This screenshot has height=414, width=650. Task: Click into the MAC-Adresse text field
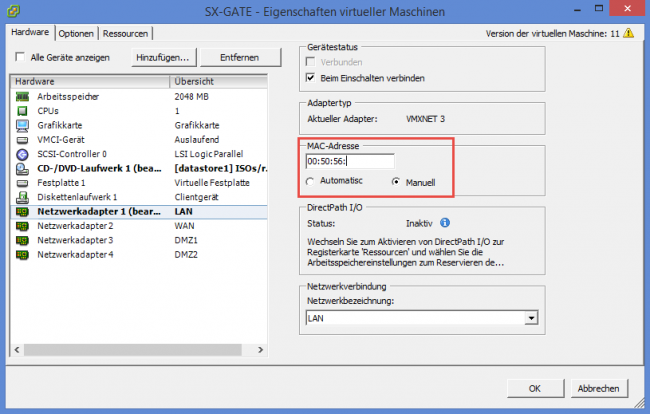349,161
